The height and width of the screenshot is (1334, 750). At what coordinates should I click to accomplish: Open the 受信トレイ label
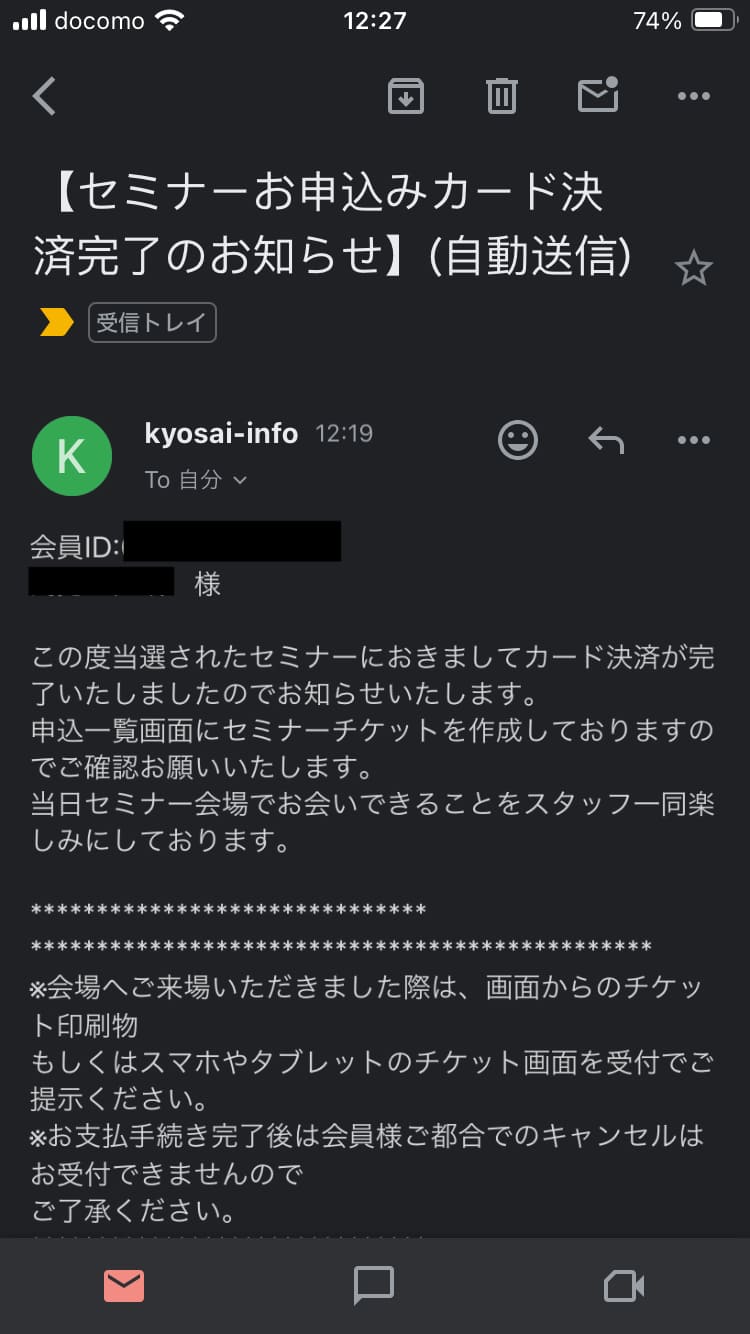pos(152,323)
